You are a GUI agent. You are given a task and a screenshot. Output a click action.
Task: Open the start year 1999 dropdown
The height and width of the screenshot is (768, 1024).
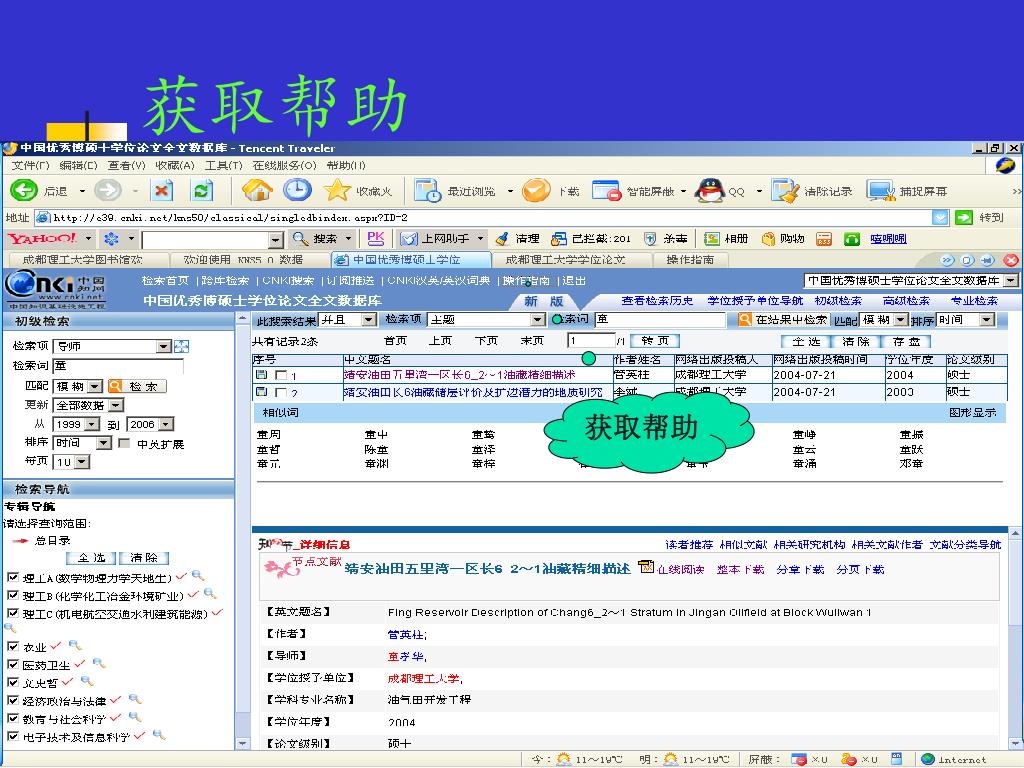click(92, 424)
